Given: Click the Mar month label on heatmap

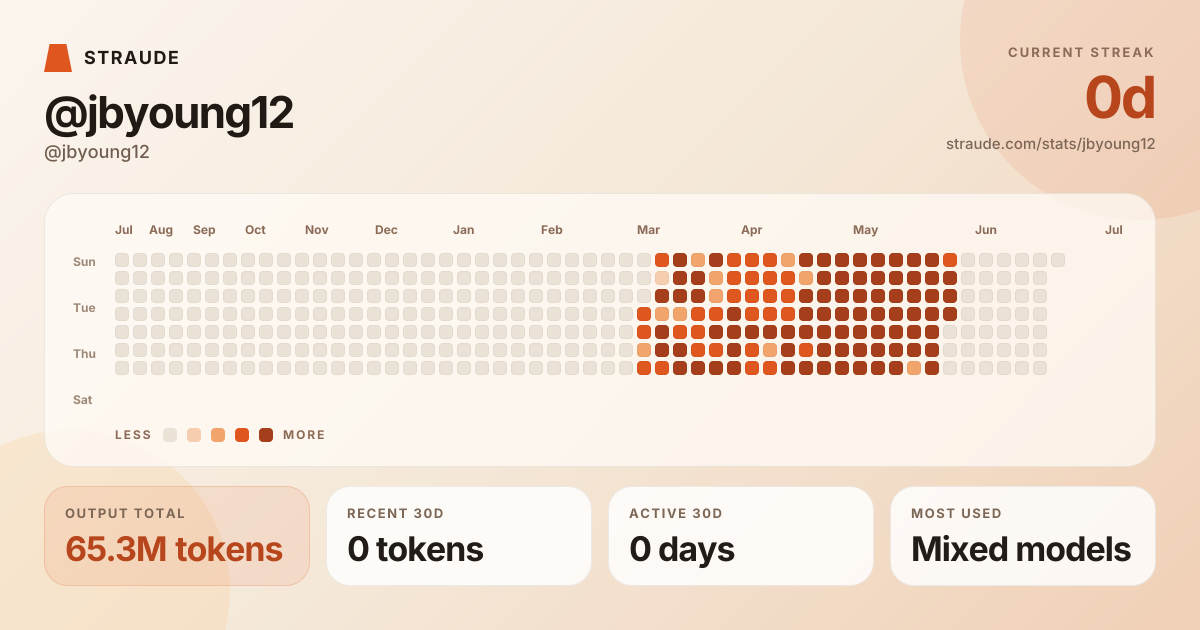Looking at the screenshot, I should coord(648,230).
